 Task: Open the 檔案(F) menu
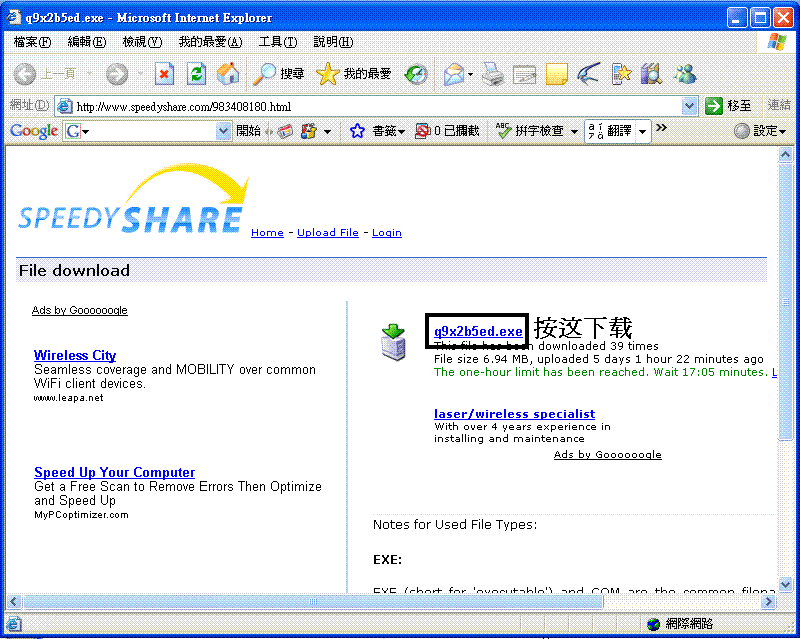[32, 42]
